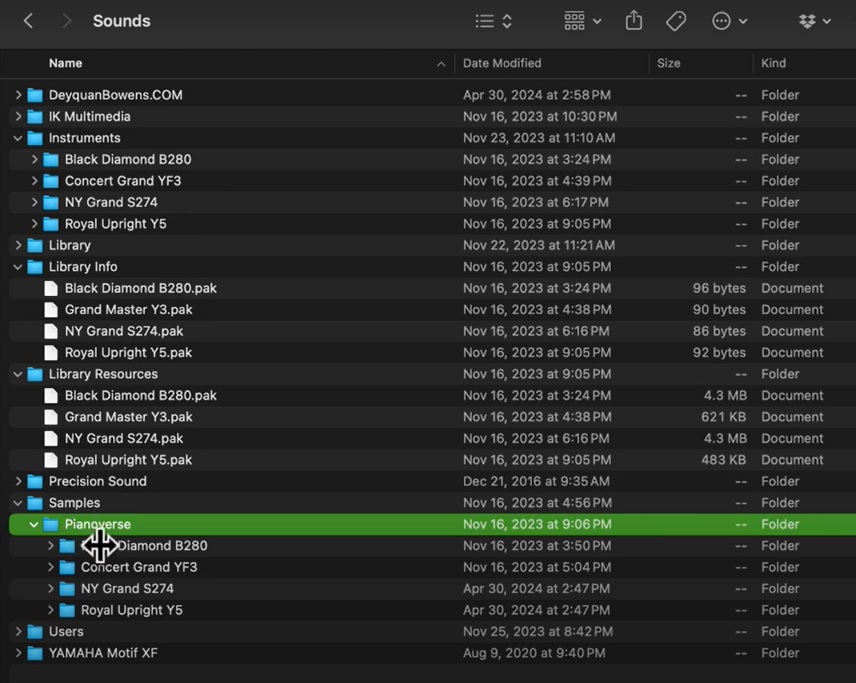The image size is (856, 683).
Task: Click the list view switcher icon
Action: point(494,21)
